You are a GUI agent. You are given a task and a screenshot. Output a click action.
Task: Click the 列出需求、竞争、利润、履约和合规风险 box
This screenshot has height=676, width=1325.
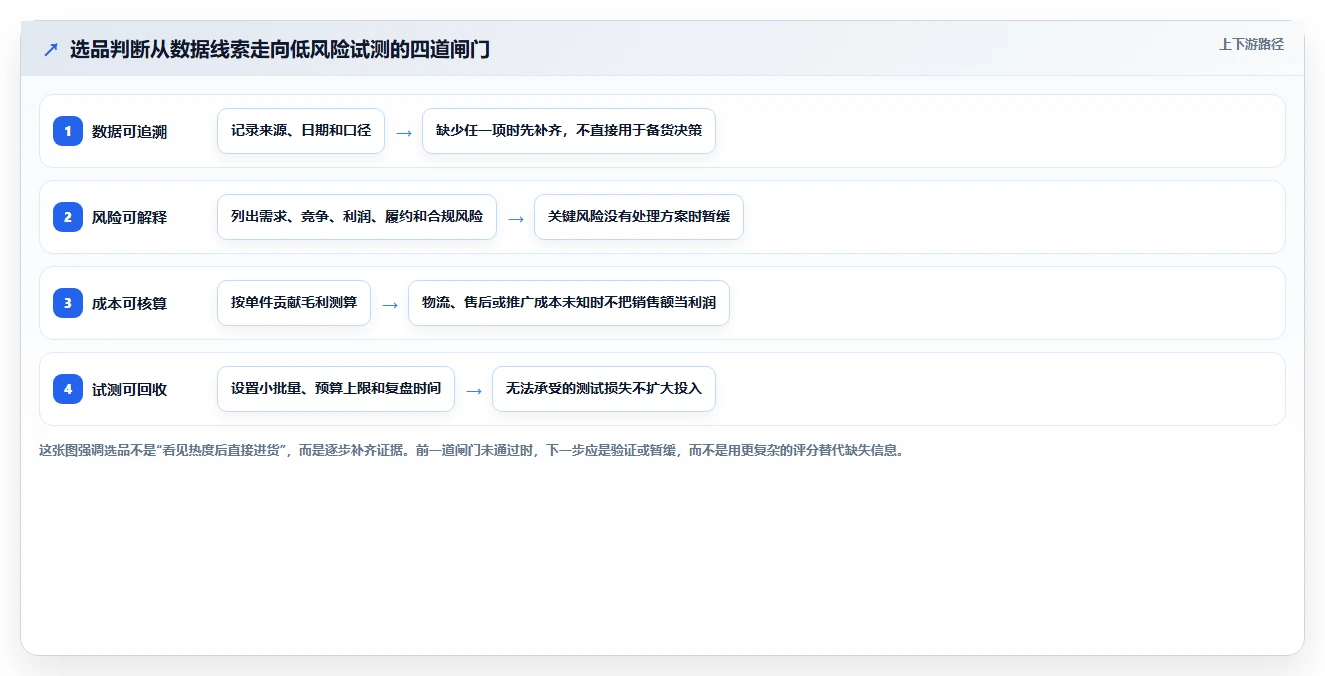[x=357, y=217]
